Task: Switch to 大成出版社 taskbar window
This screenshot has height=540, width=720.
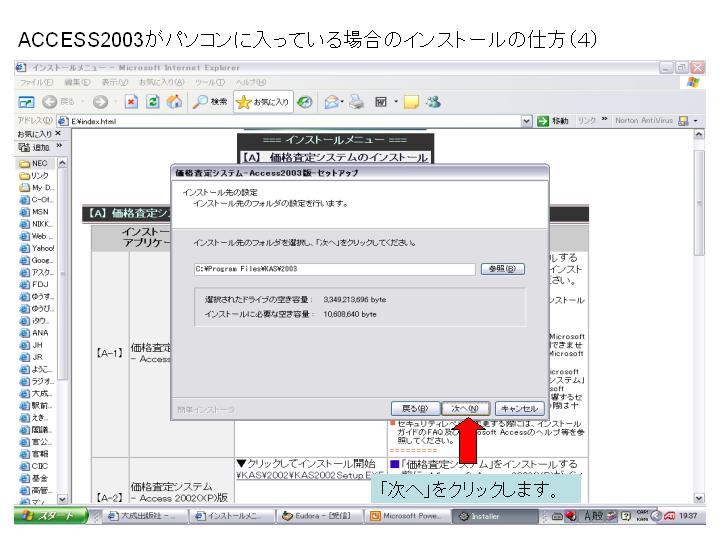Action: [145, 516]
